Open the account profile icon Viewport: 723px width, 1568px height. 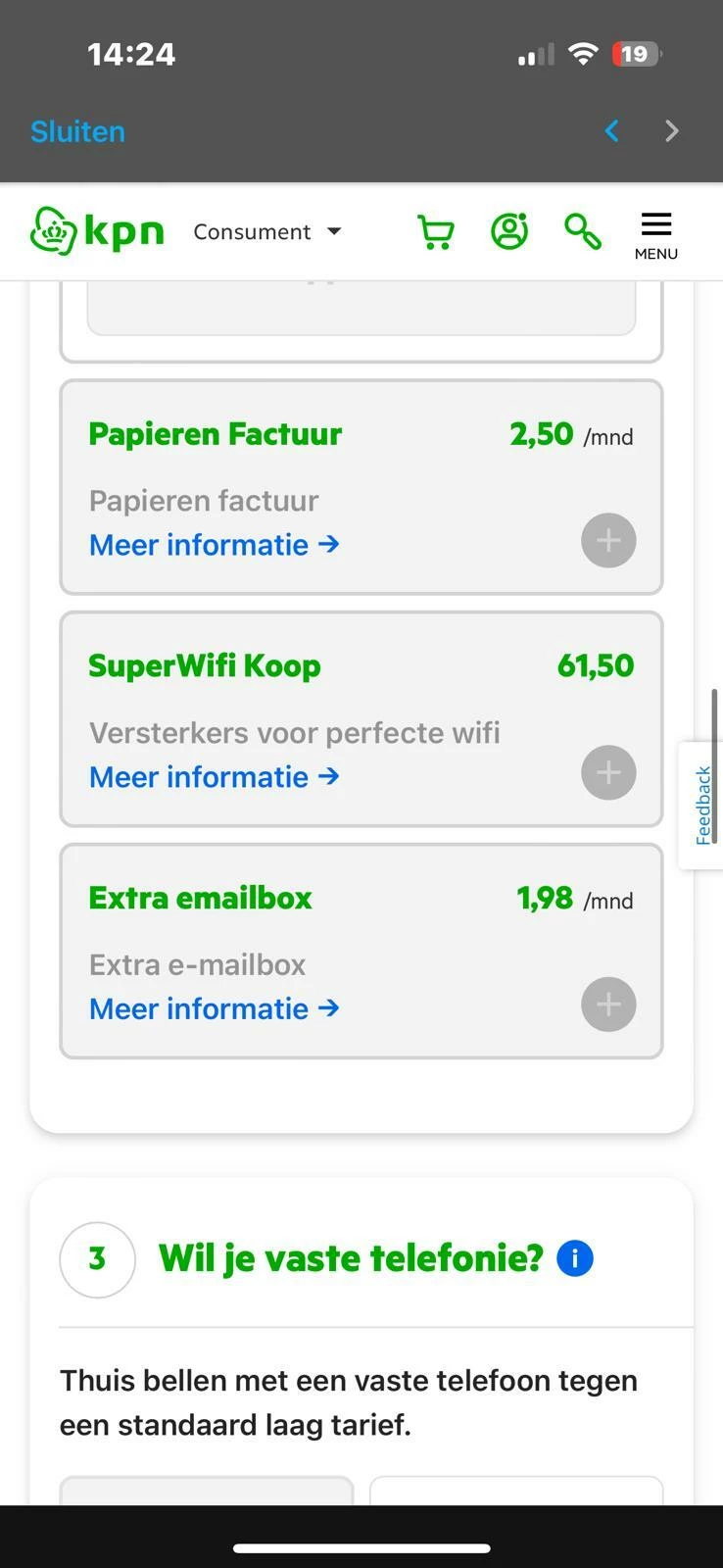pos(509,231)
